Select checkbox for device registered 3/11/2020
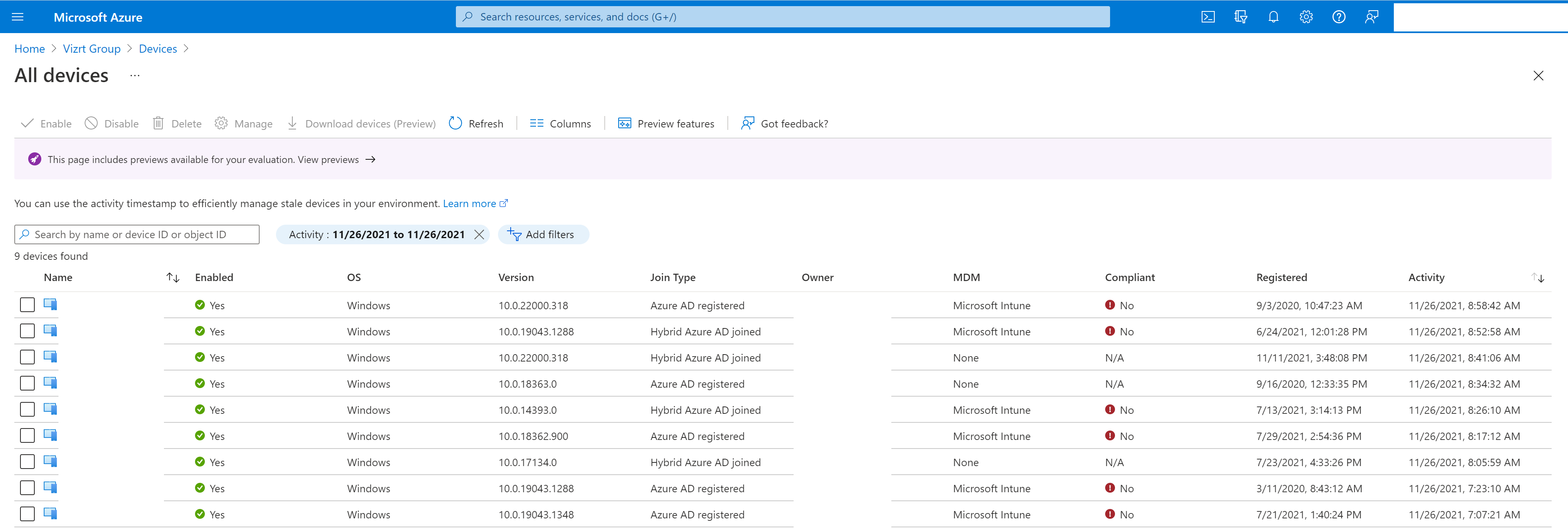Image resolution: width=1568 pixels, height=529 pixels. (27, 488)
